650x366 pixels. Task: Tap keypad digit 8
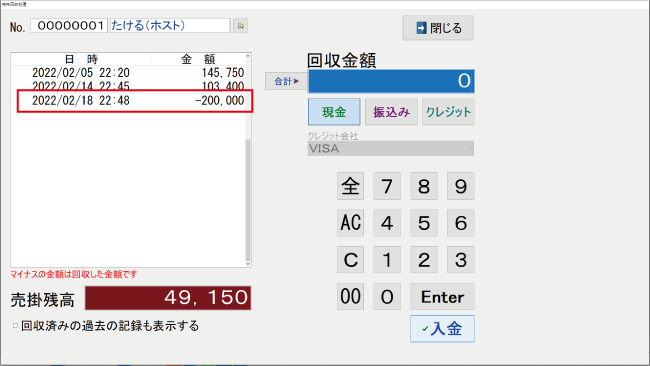click(424, 186)
